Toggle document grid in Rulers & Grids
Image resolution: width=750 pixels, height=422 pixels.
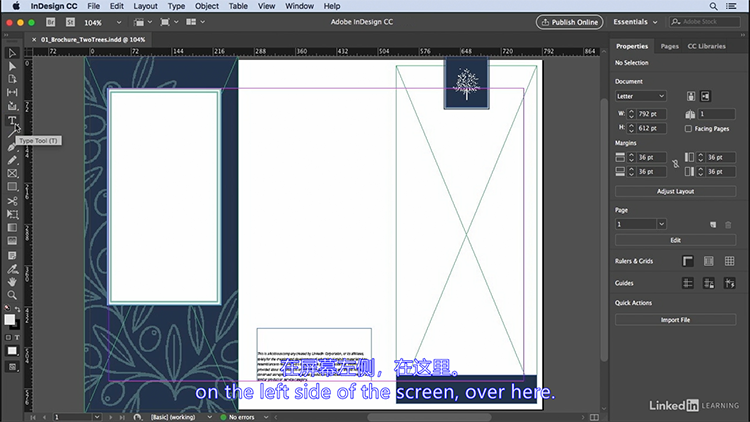(729, 261)
